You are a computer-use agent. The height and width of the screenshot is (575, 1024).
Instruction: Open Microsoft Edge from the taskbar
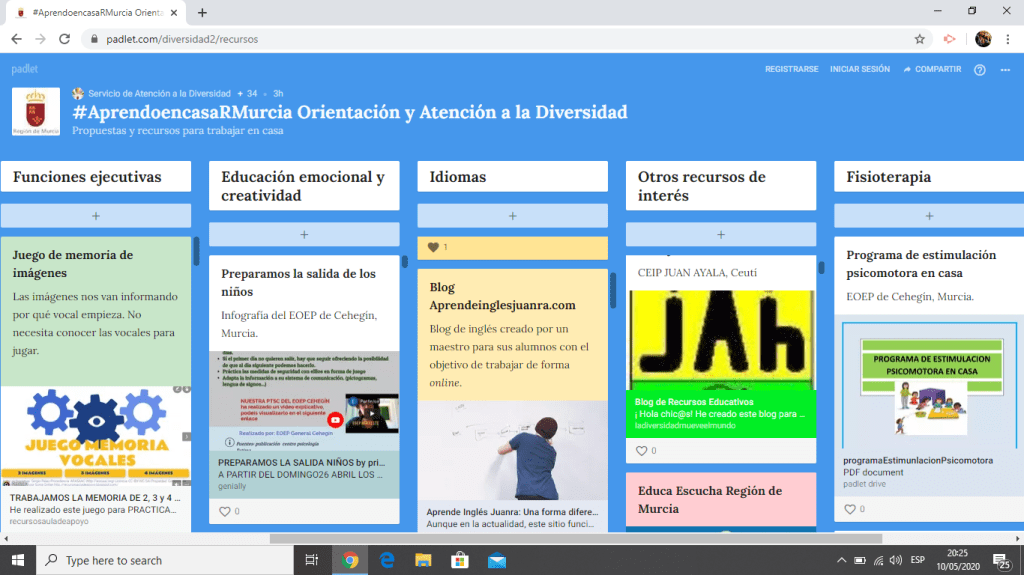tap(386, 560)
